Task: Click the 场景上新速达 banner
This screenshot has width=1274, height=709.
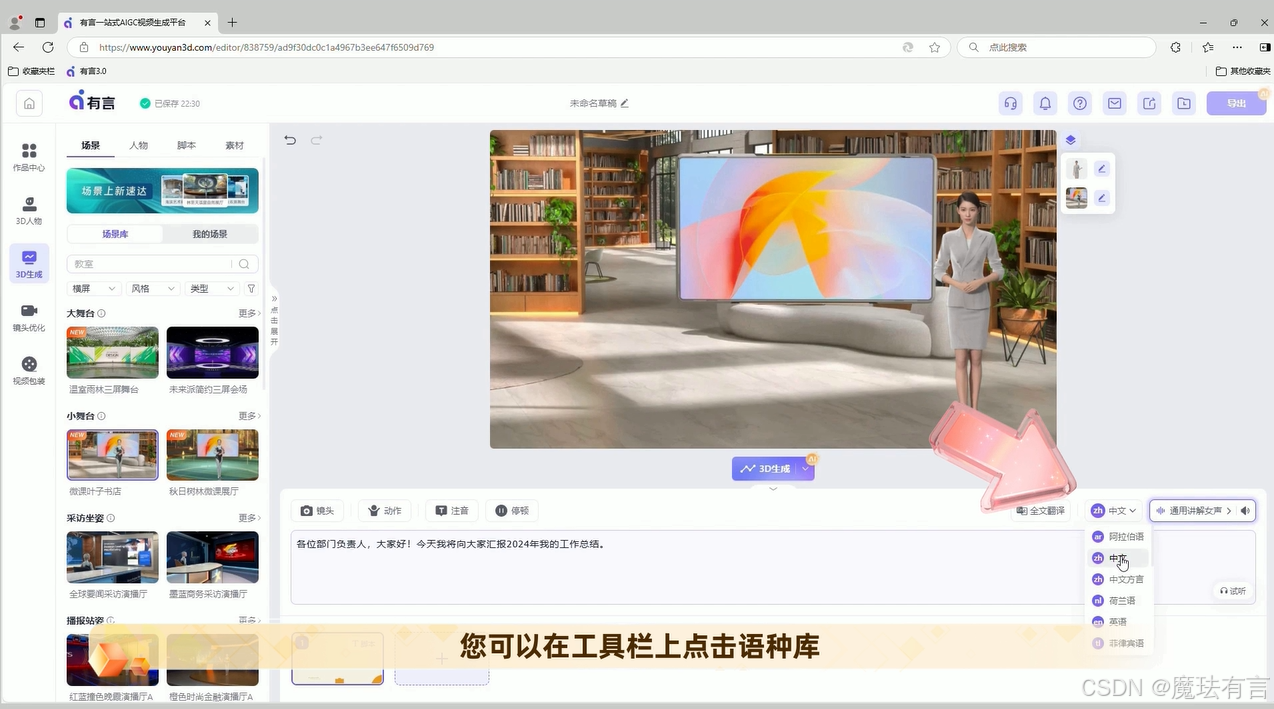Action: [x=163, y=190]
